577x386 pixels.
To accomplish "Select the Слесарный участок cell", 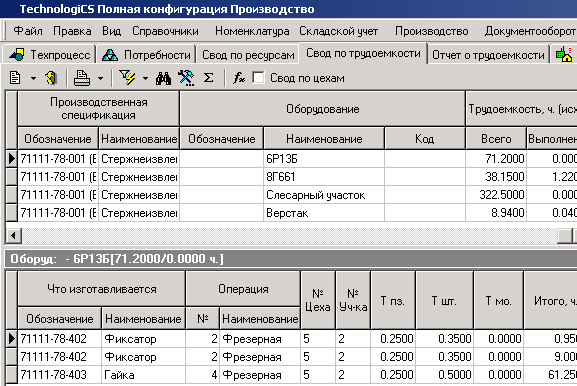I will (324, 195).
